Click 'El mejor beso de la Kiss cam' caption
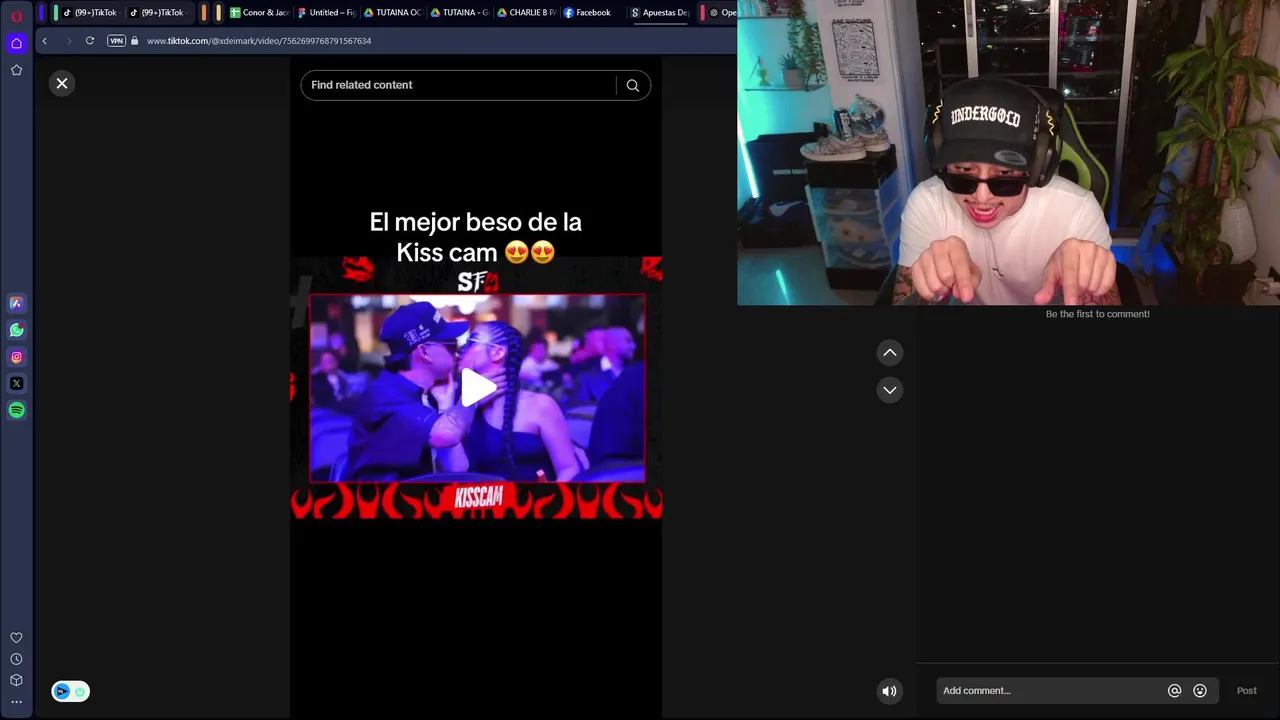 click(x=475, y=237)
